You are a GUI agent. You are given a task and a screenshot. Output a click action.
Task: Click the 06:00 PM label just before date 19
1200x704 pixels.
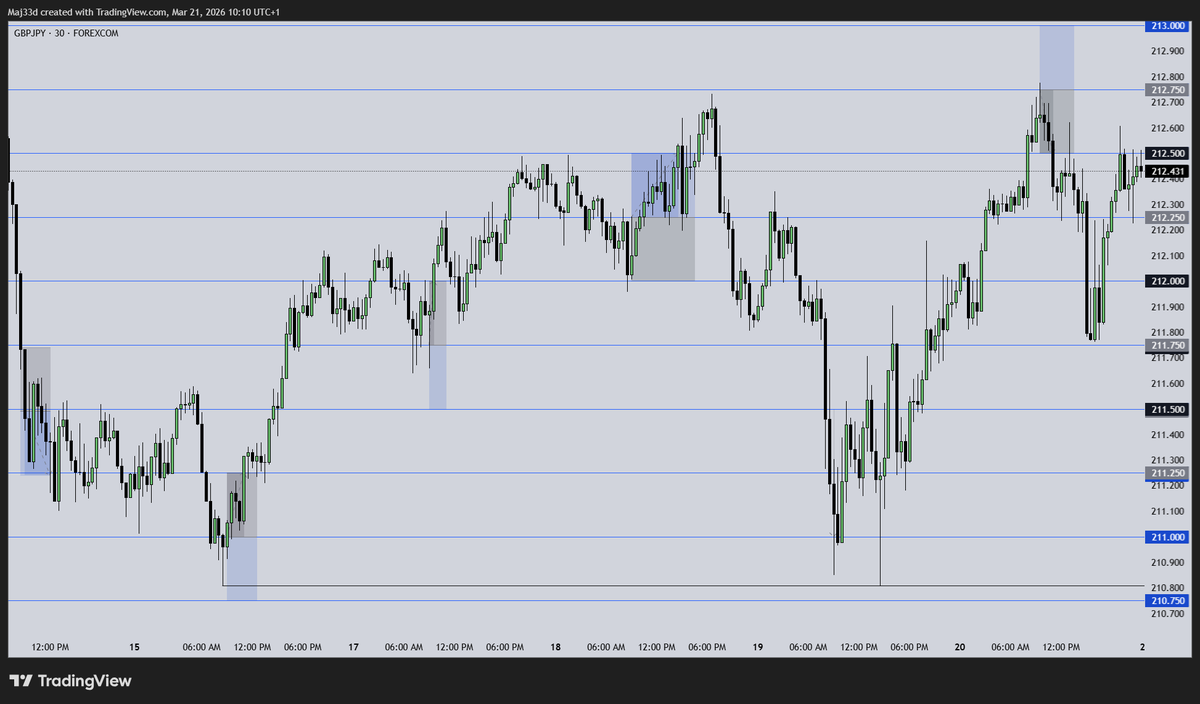click(x=707, y=647)
